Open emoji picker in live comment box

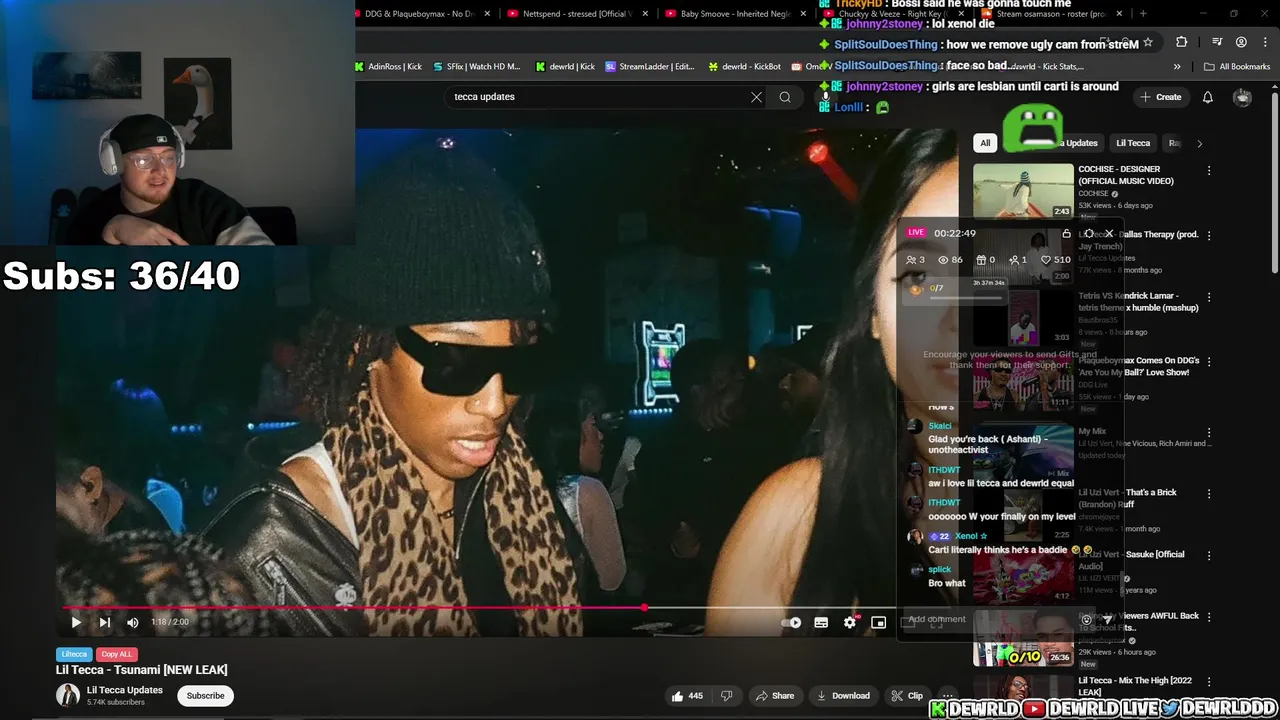coord(1086,620)
